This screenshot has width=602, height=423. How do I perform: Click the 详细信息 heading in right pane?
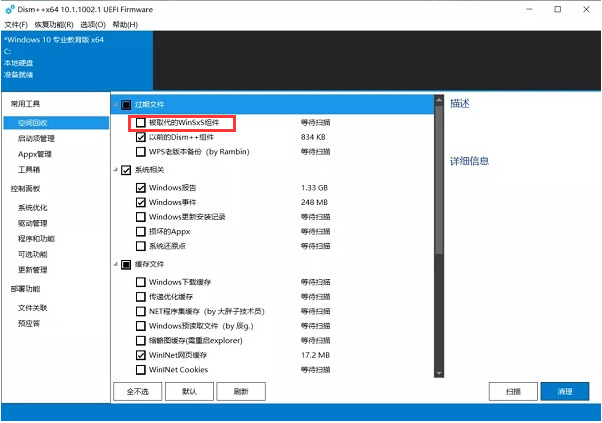coord(470,161)
